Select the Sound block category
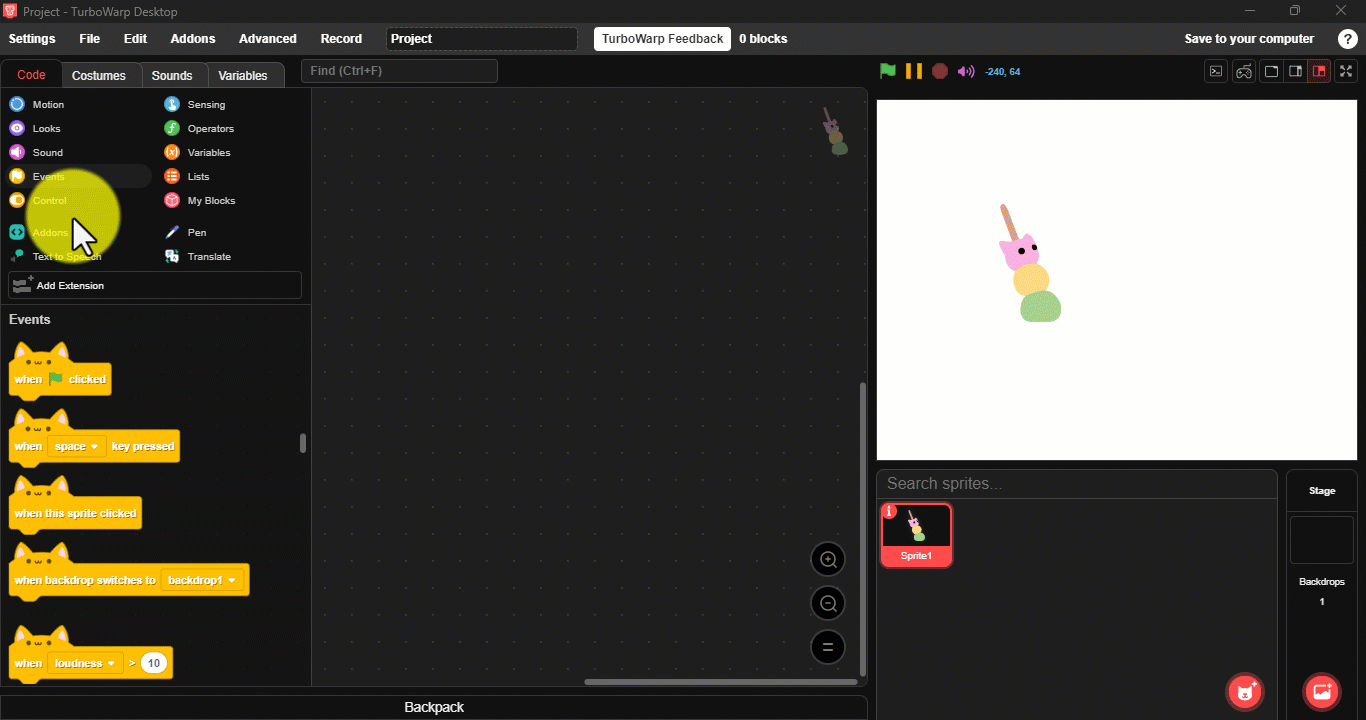 pyautogui.click(x=36, y=152)
